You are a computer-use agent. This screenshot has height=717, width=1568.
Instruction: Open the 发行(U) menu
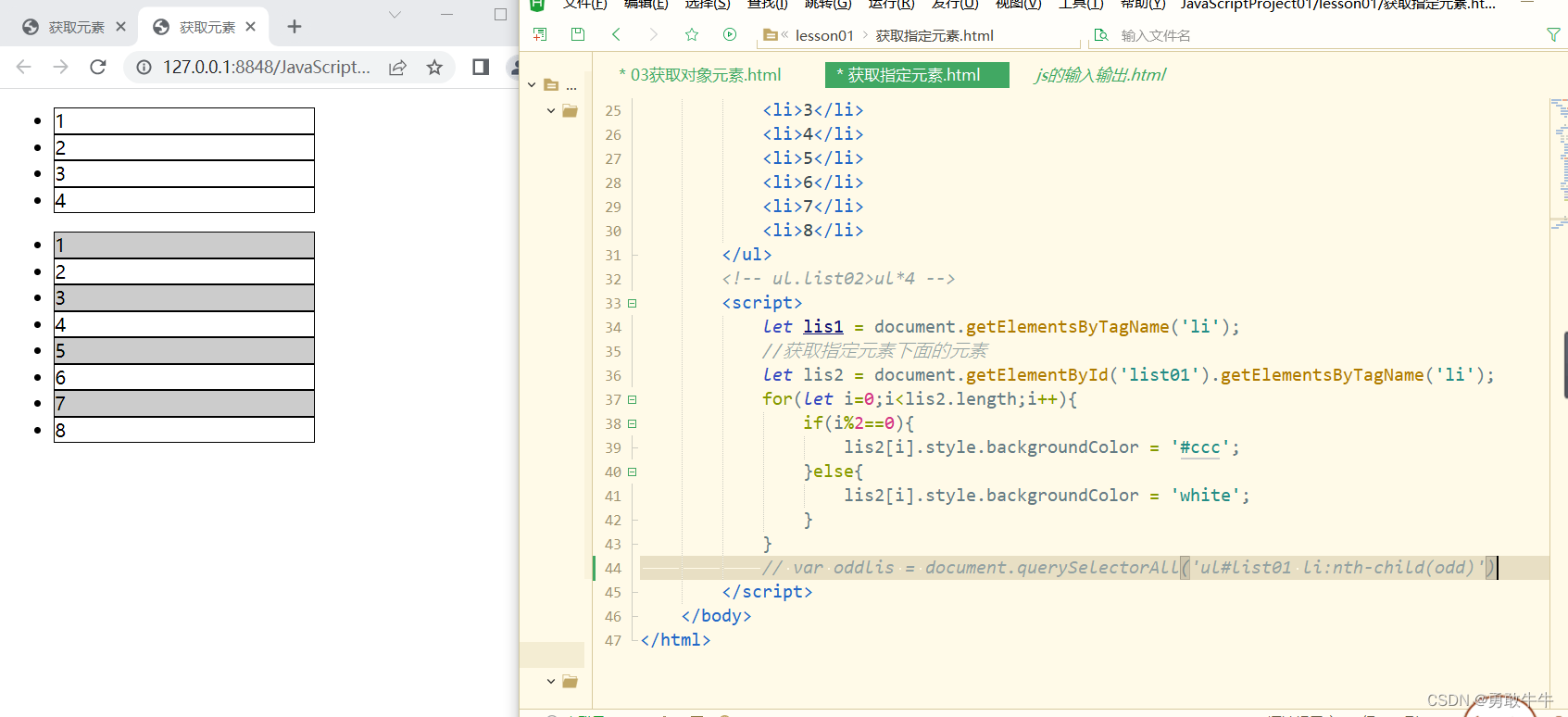[x=955, y=5]
